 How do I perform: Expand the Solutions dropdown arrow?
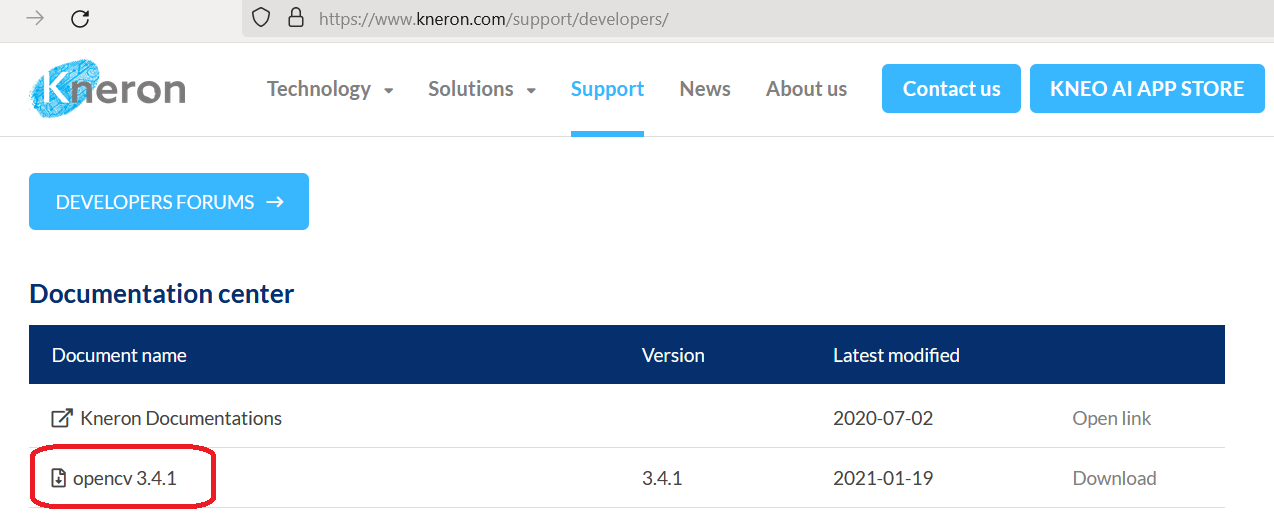[531, 91]
